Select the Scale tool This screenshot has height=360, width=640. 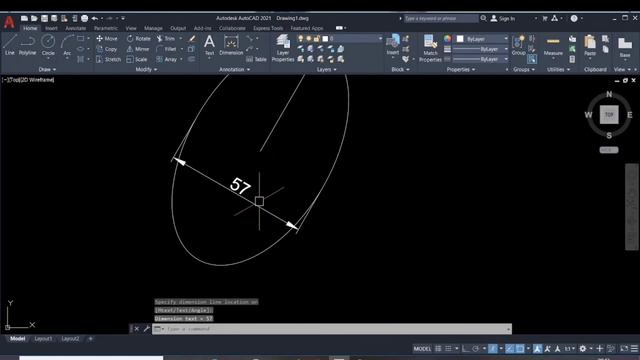(137, 60)
